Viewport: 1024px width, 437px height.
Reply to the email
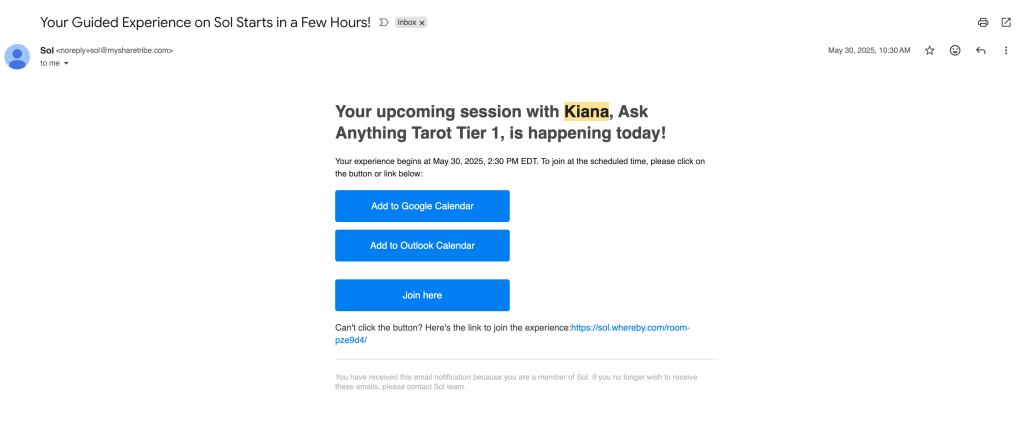pyautogui.click(x=981, y=50)
